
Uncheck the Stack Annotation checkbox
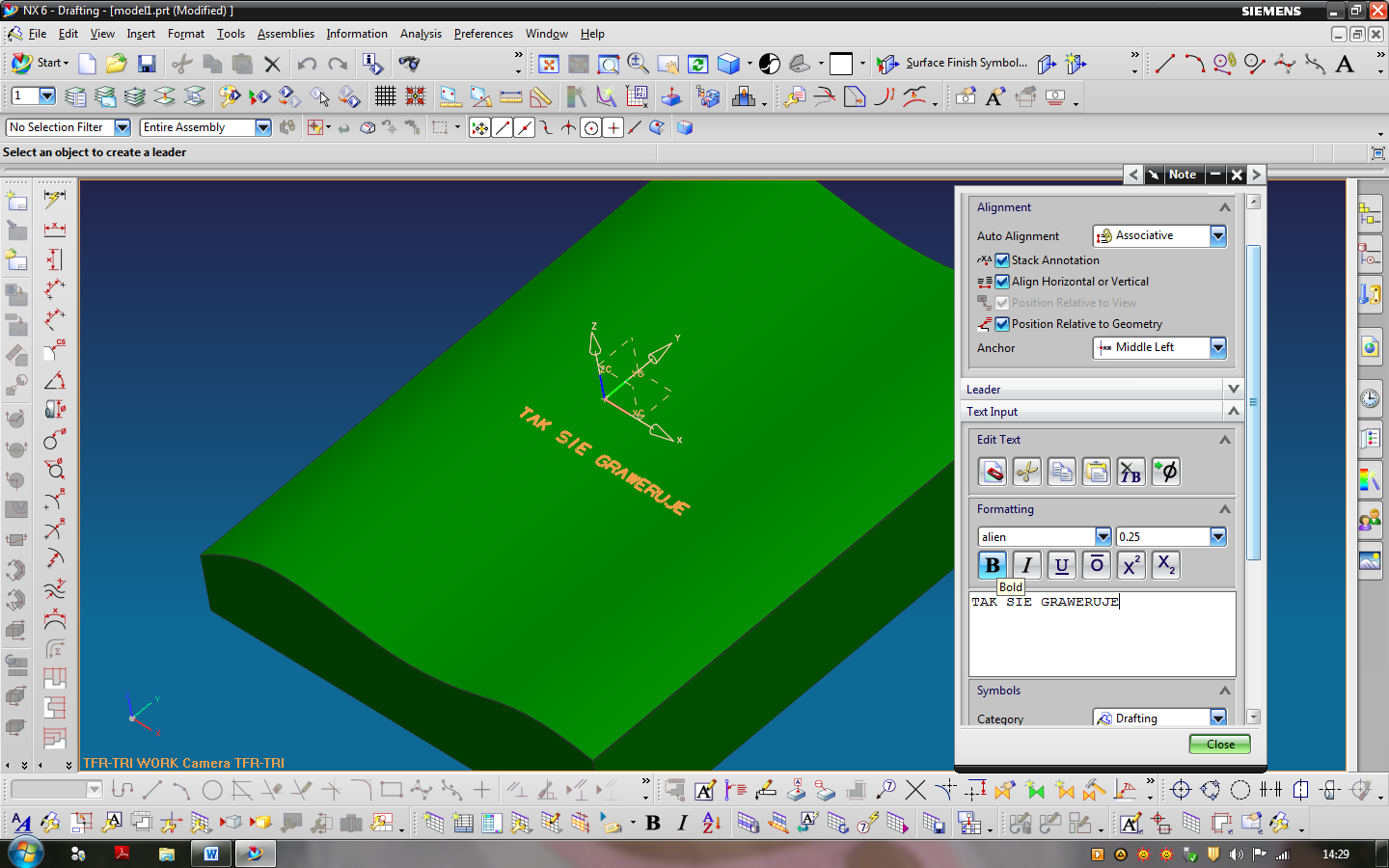coord(1002,260)
